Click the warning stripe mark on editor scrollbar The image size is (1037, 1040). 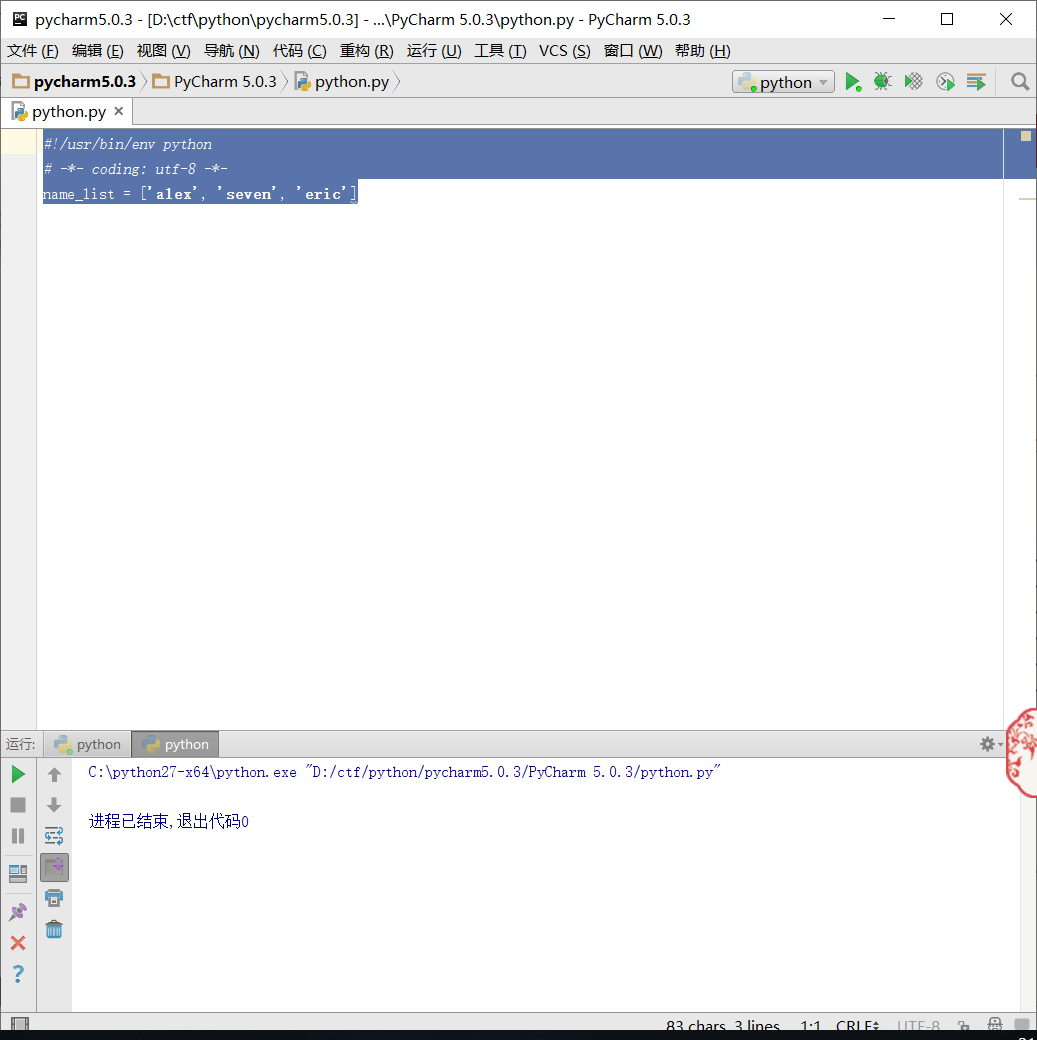tap(1027, 198)
